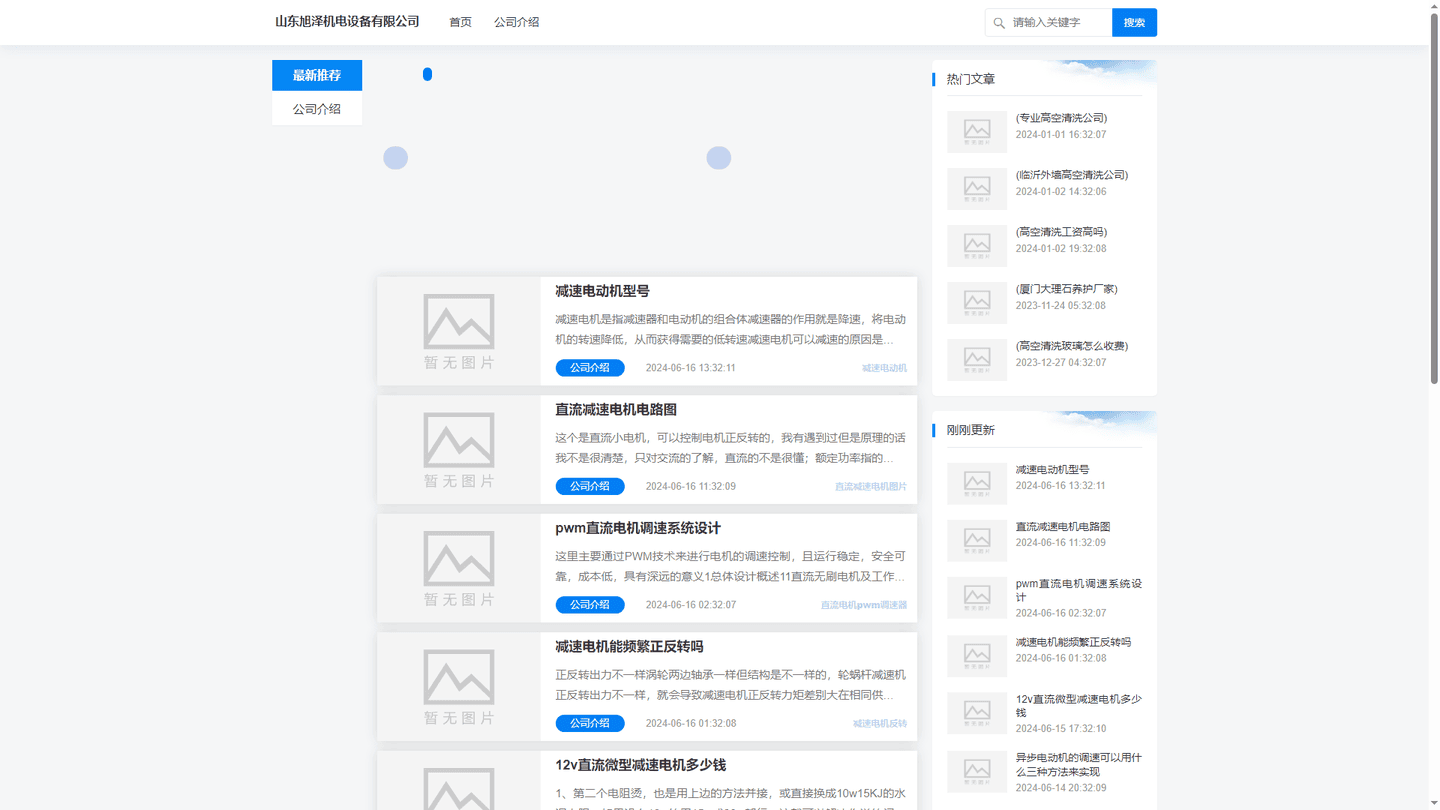The width and height of the screenshot is (1440, 810).
Task: Click 公司介绍 badge under 减速电机能频繁正反转吗
Action: (x=590, y=723)
